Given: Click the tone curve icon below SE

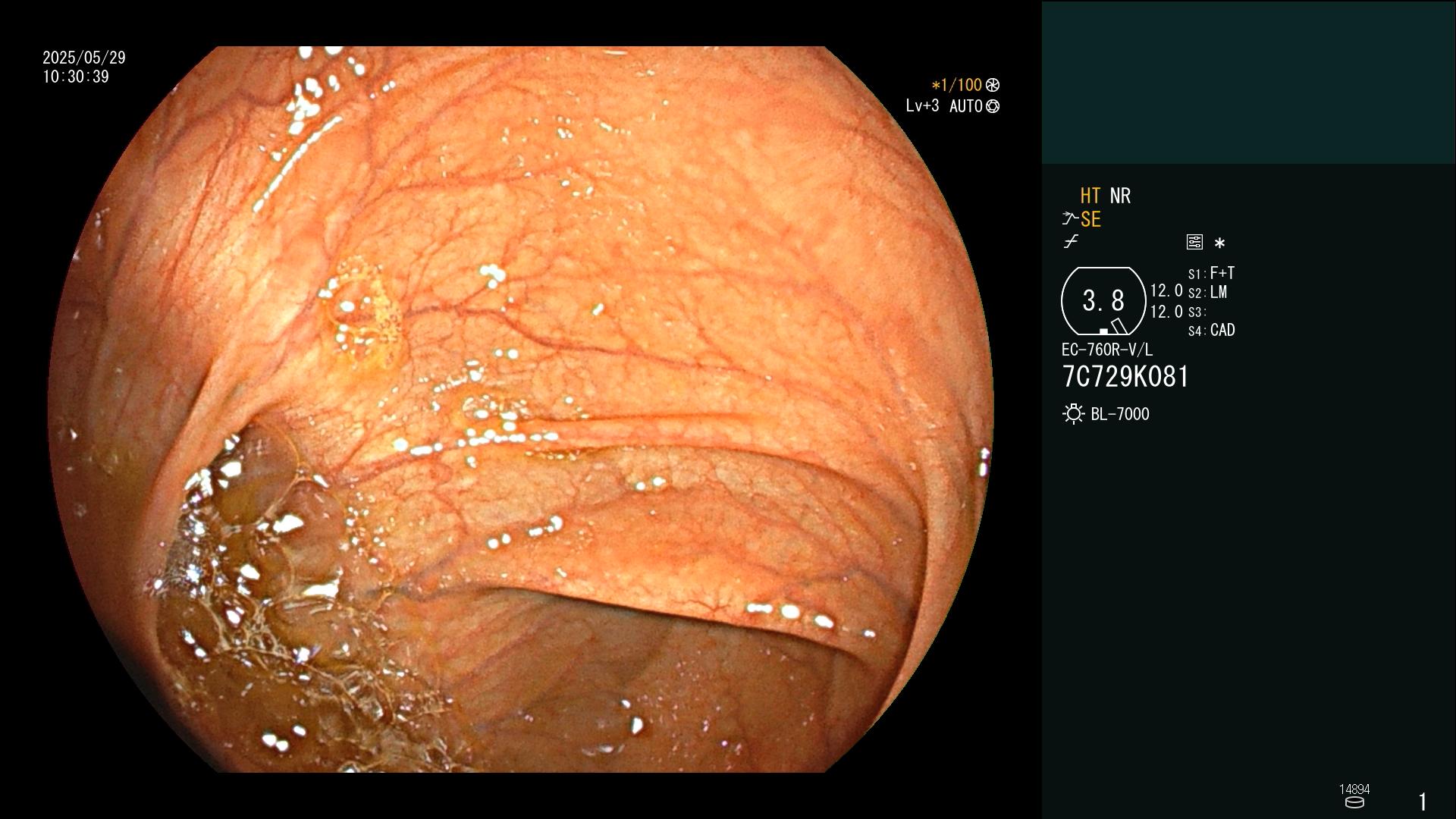Looking at the screenshot, I should (1071, 242).
